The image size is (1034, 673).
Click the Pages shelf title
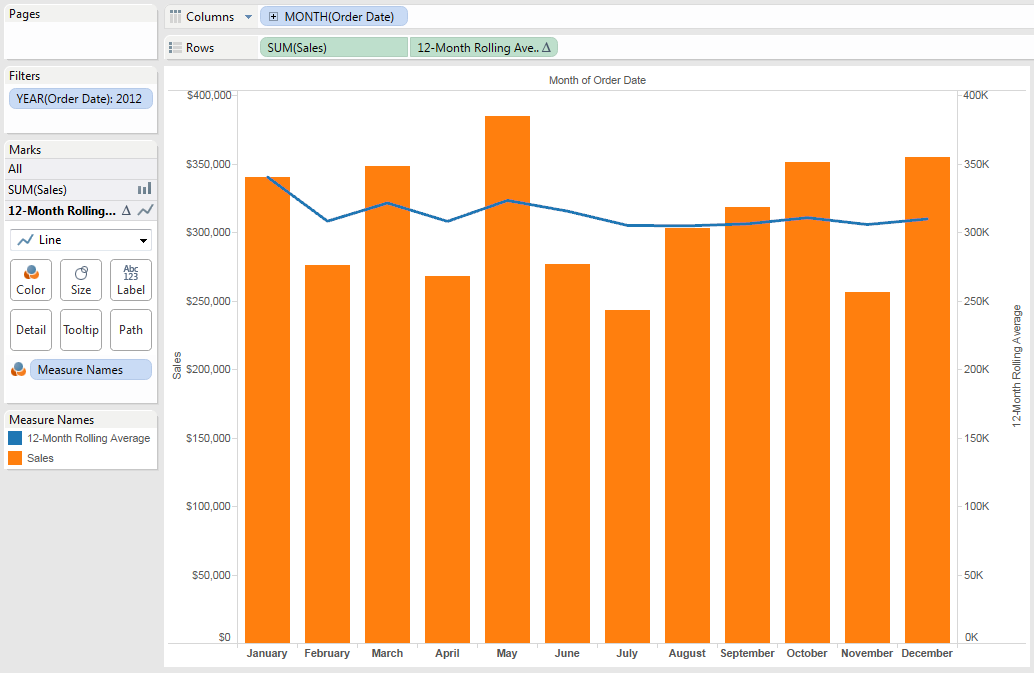click(24, 14)
